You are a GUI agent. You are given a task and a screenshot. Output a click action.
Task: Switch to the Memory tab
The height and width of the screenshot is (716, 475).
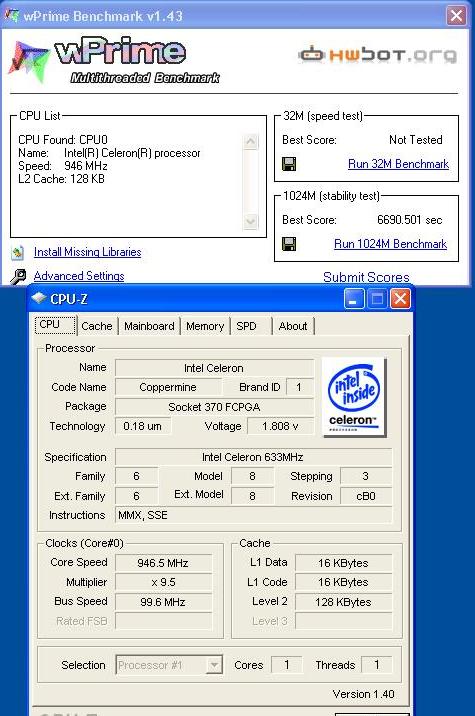point(205,326)
